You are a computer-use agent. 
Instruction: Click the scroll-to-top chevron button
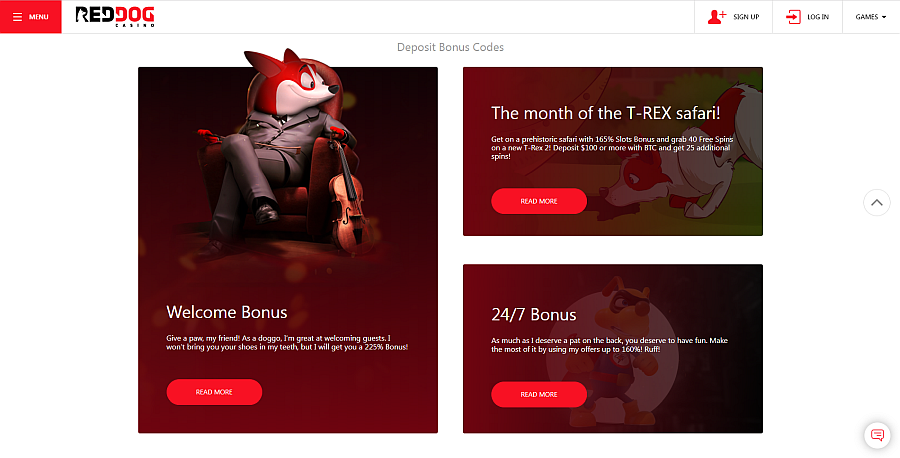(876, 202)
